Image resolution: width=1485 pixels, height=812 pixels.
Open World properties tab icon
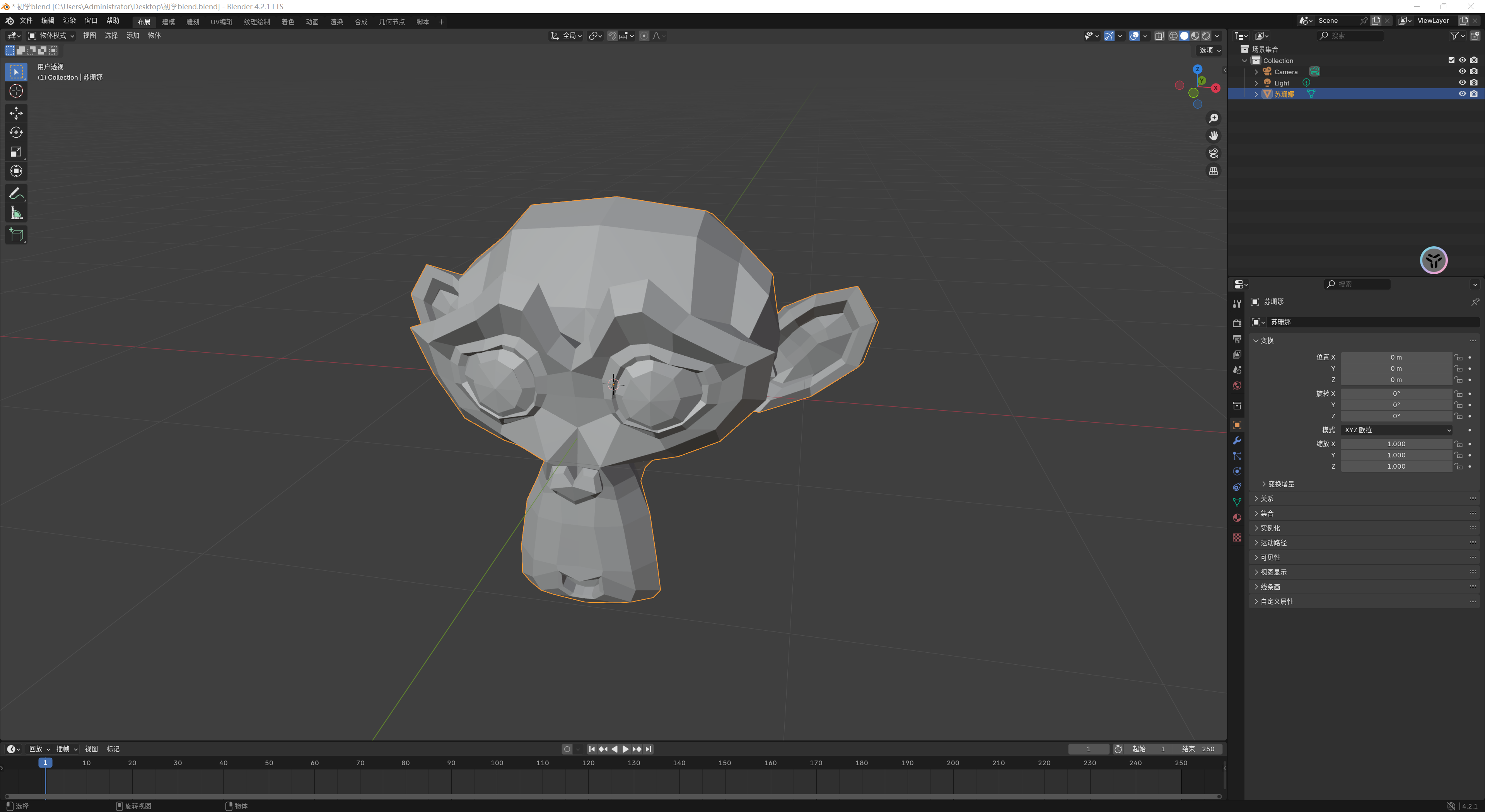[1237, 386]
